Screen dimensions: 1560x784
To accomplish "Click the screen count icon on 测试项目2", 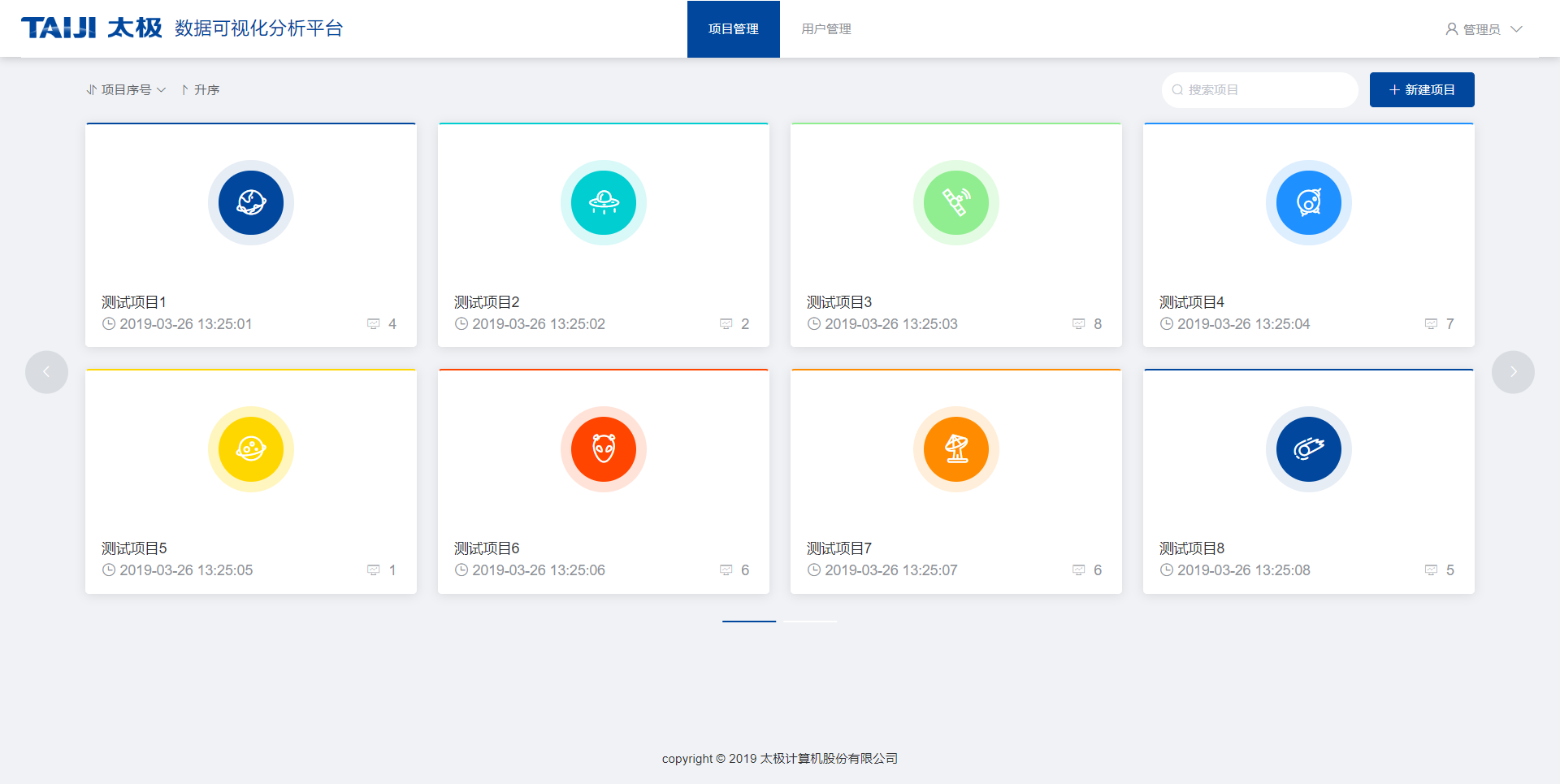I will click(726, 324).
